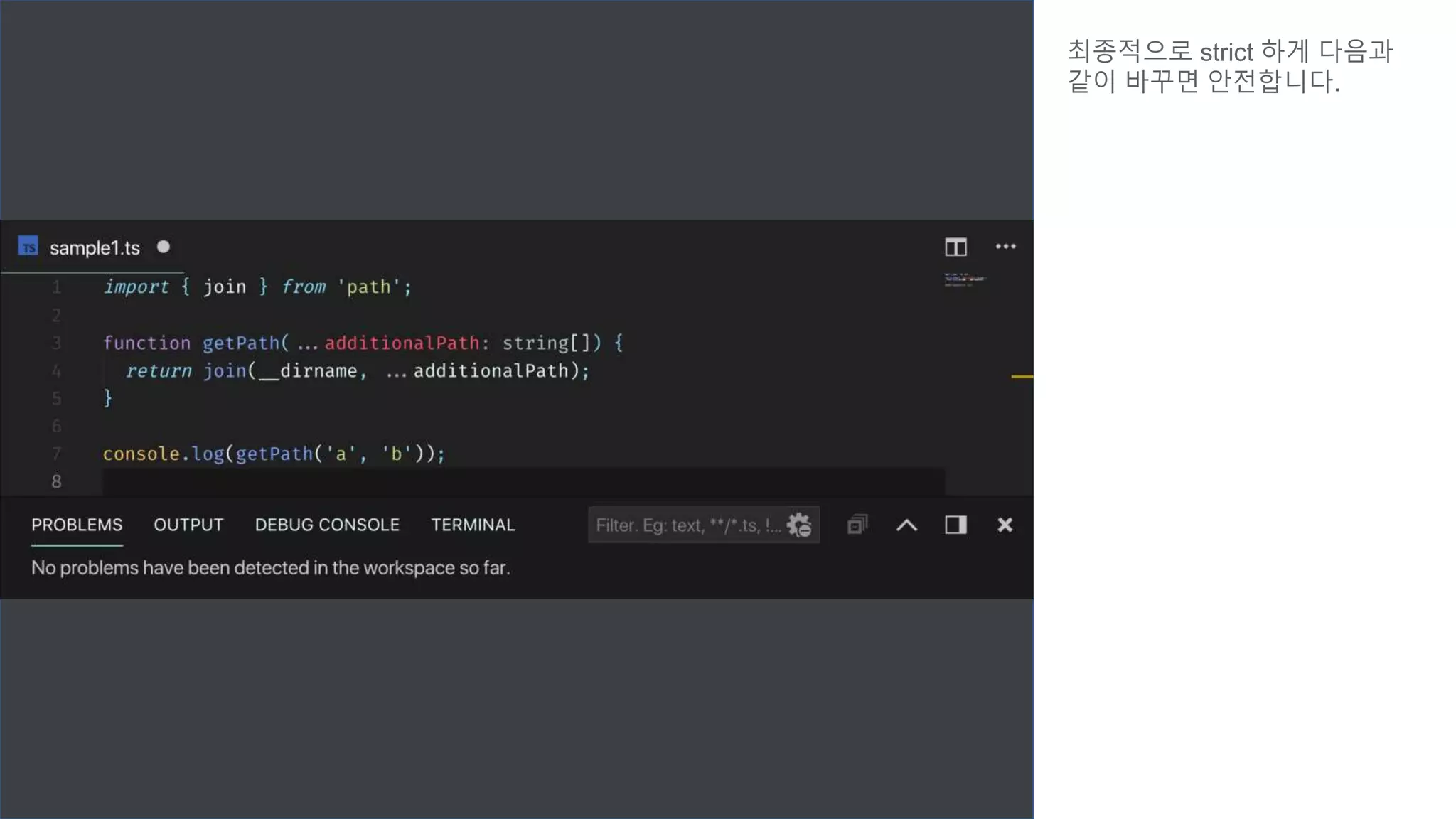Click the collapse all problems icon

857,525
